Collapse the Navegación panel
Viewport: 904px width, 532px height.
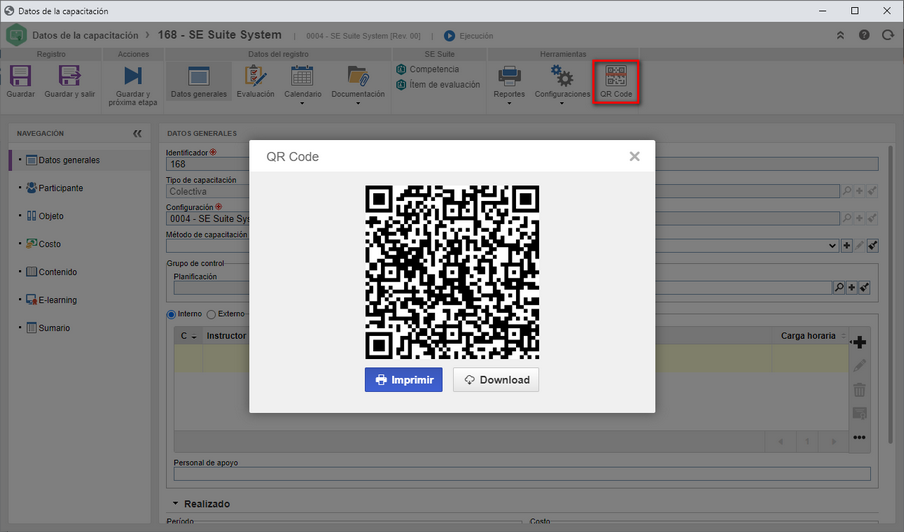137,133
